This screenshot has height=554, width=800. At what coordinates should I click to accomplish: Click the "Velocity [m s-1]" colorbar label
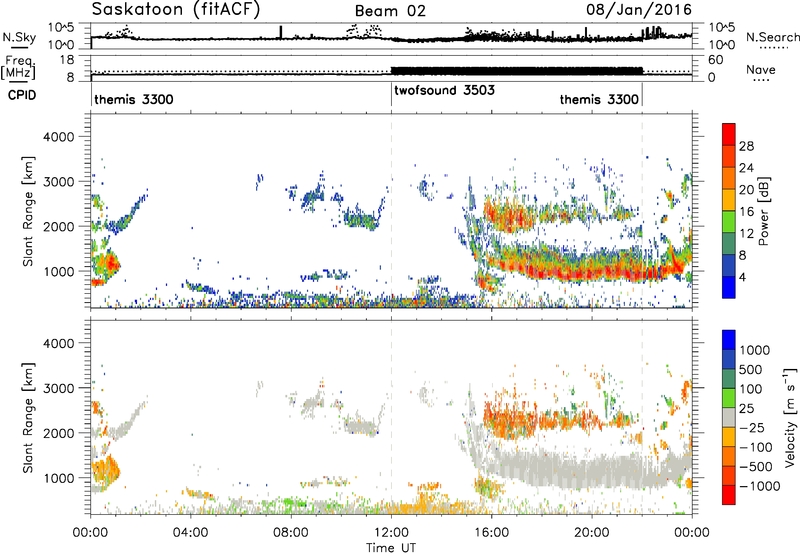pos(791,417)
